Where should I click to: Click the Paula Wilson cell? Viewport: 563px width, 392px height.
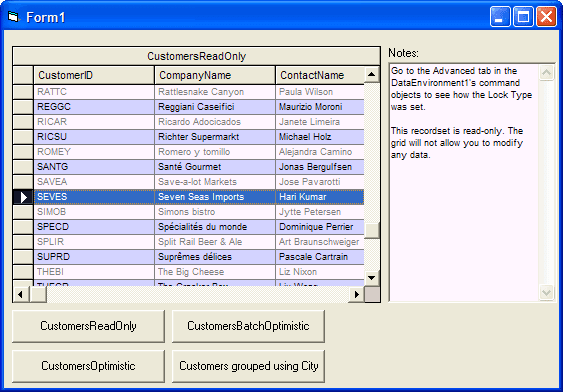320,92
